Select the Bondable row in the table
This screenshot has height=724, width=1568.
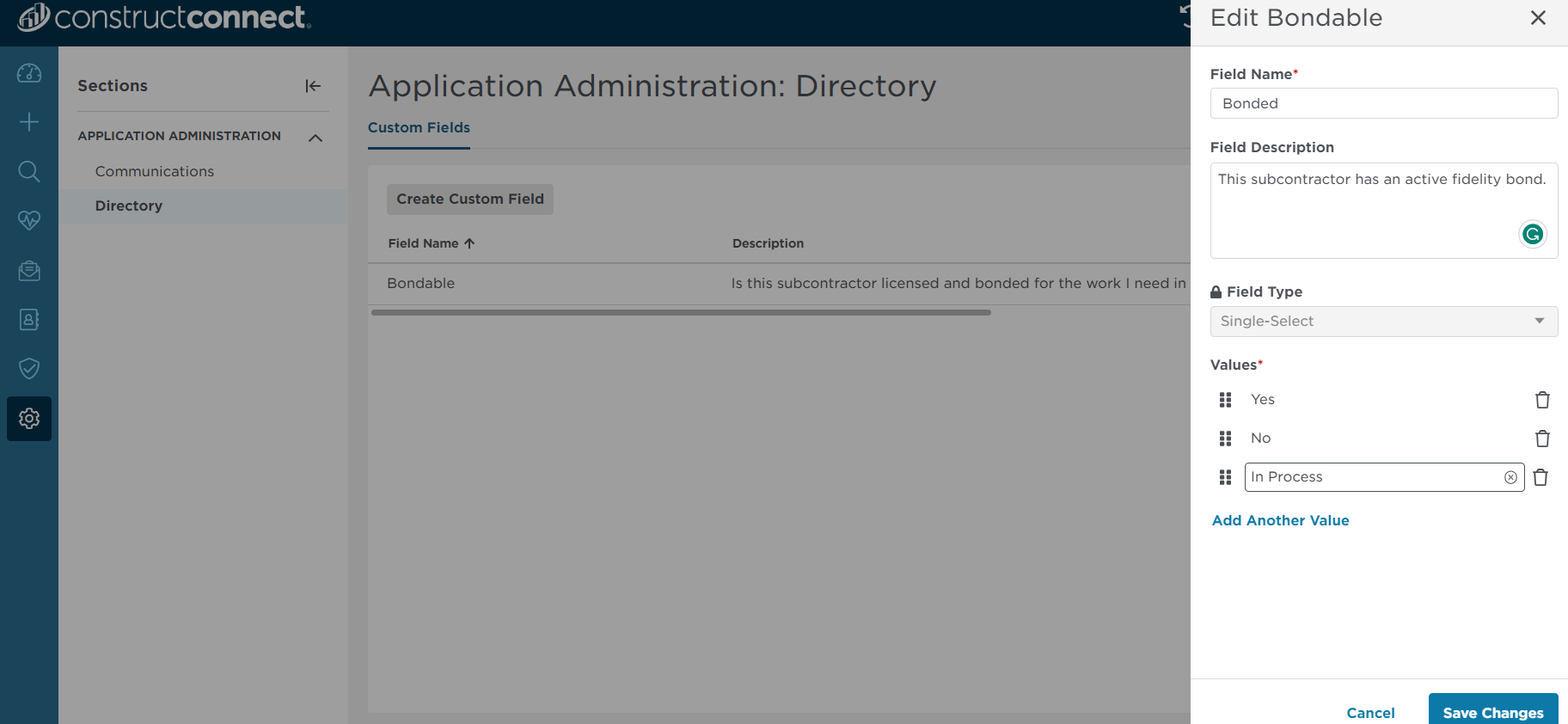pyautogui.click(x=779, y=284)
